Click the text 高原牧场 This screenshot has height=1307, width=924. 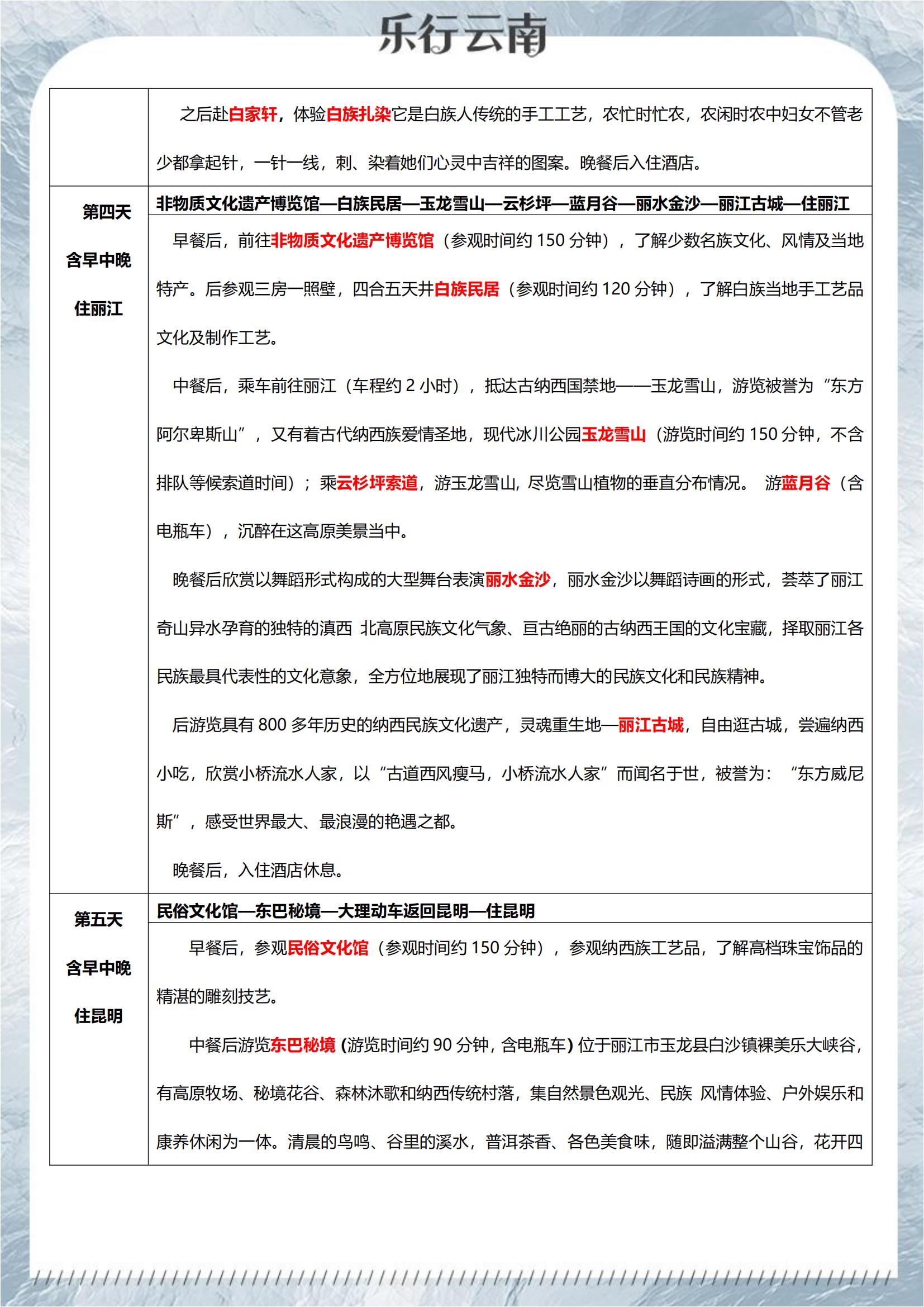pyautogui.click(x=206, y=1093)
